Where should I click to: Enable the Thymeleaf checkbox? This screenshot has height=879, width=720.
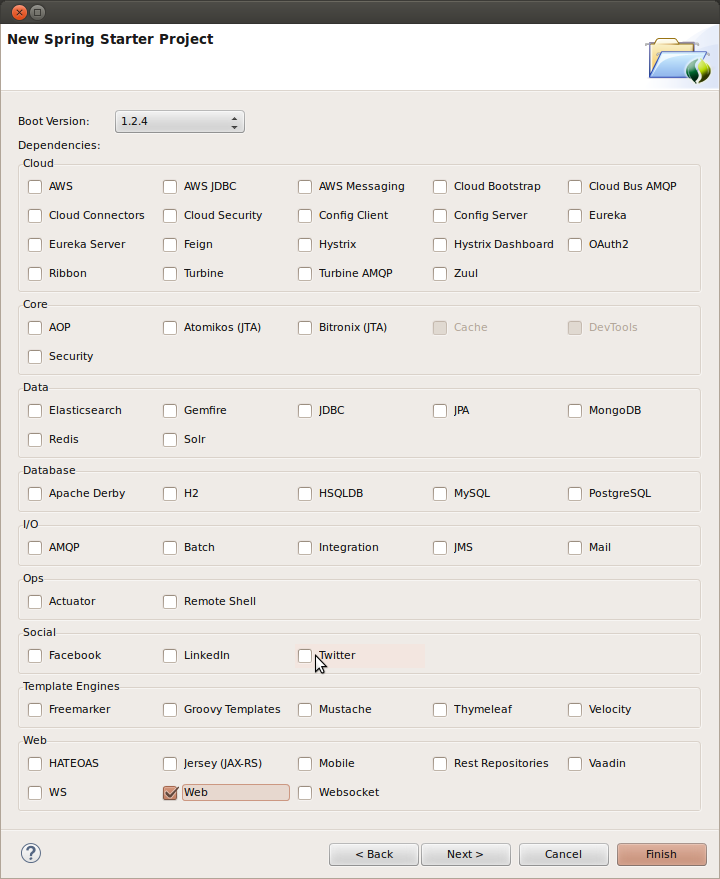pyautogui.click(x=440, y=710)
